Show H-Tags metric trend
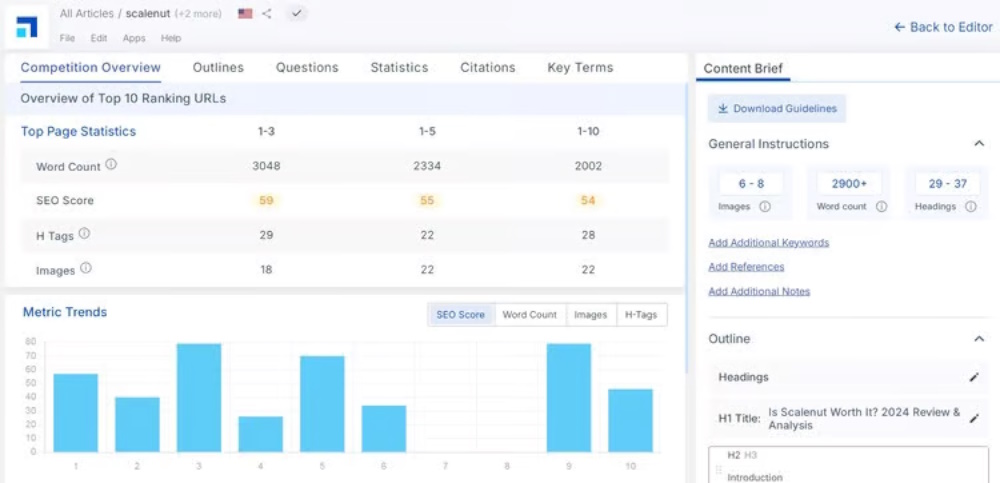 (641, 315)
